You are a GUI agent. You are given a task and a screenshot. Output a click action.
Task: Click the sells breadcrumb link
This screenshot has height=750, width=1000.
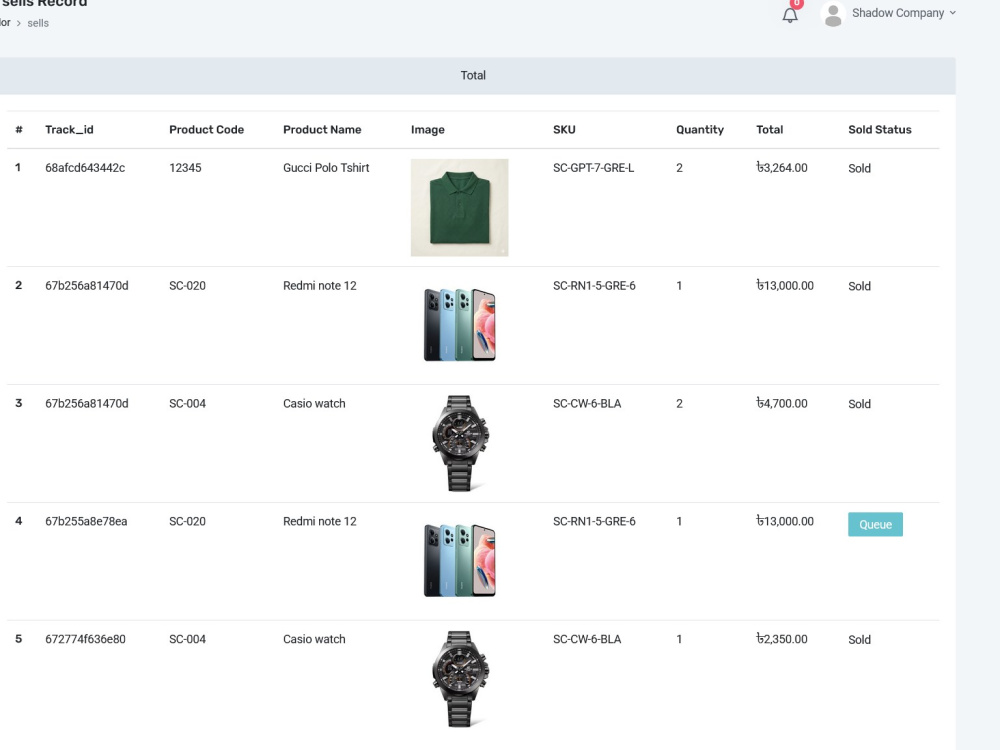point(38,23)
